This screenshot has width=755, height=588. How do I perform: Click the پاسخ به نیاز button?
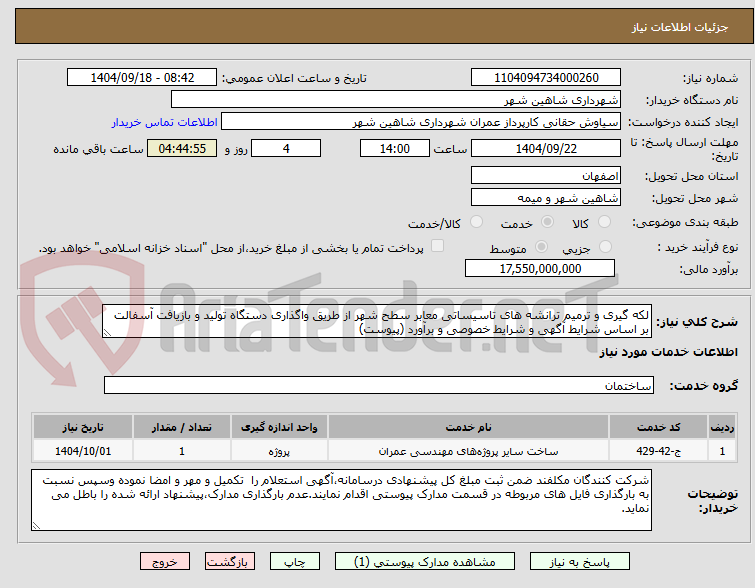(580, 562)
